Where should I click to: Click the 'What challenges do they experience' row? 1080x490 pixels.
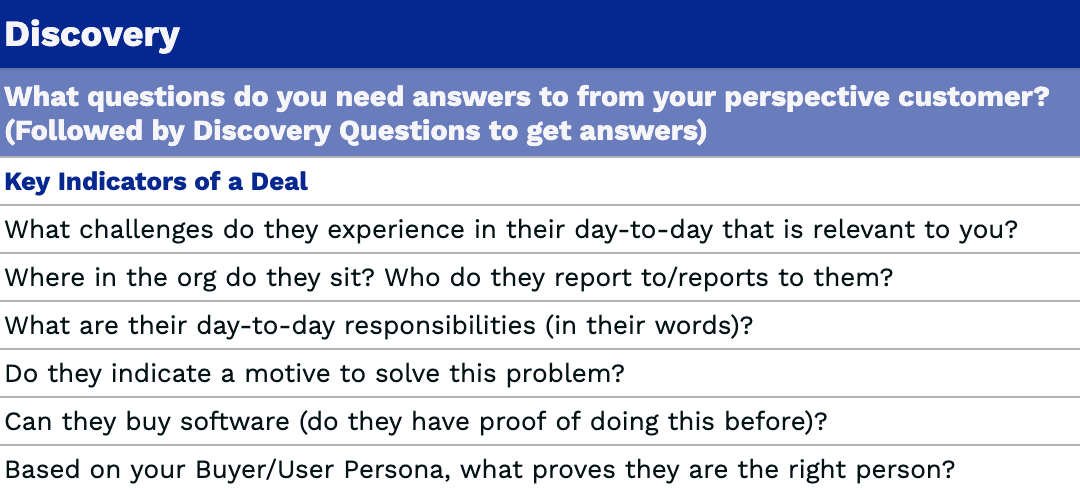coord(510,229)
